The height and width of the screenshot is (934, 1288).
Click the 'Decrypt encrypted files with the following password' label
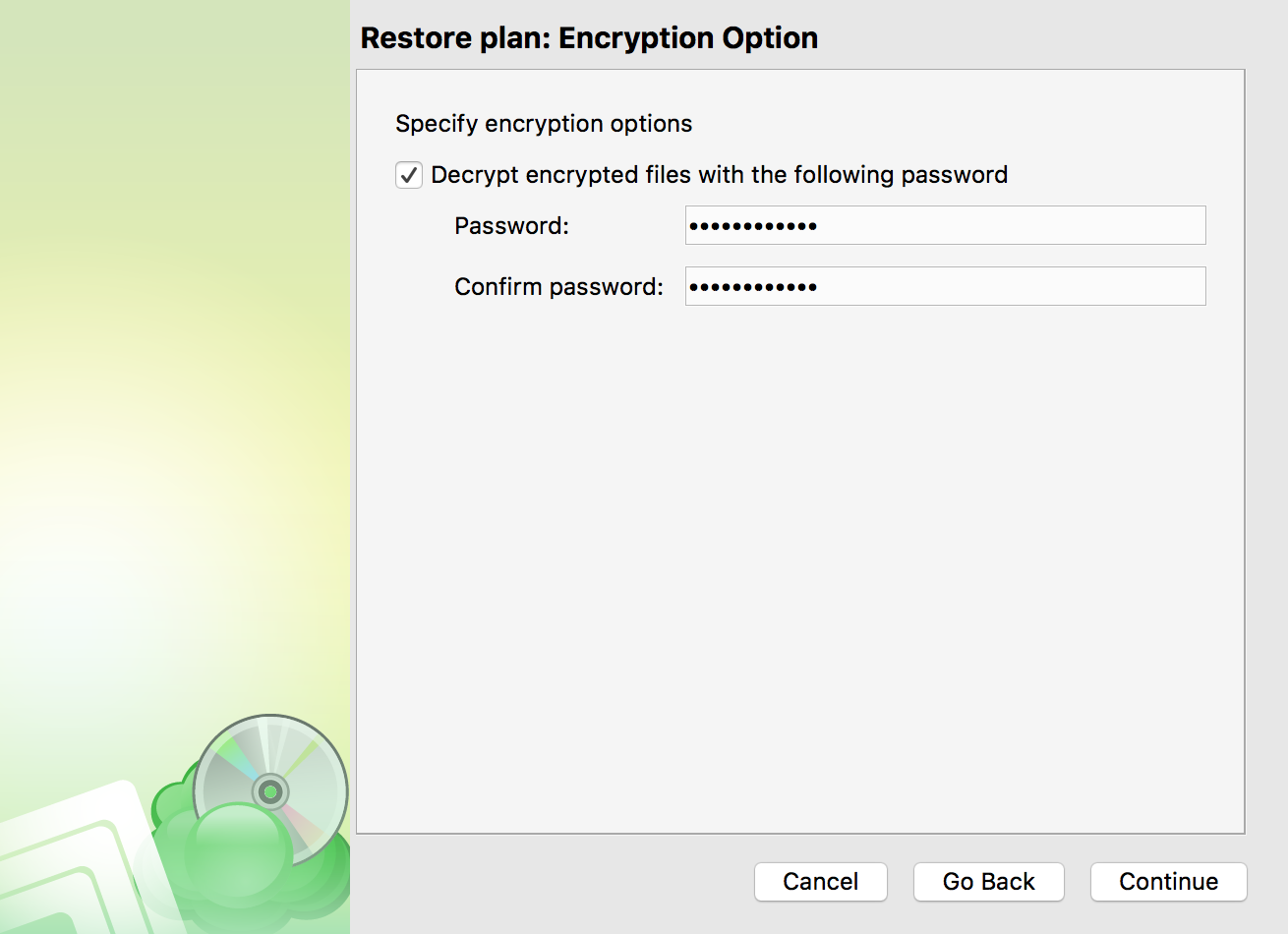pos(720,175)
